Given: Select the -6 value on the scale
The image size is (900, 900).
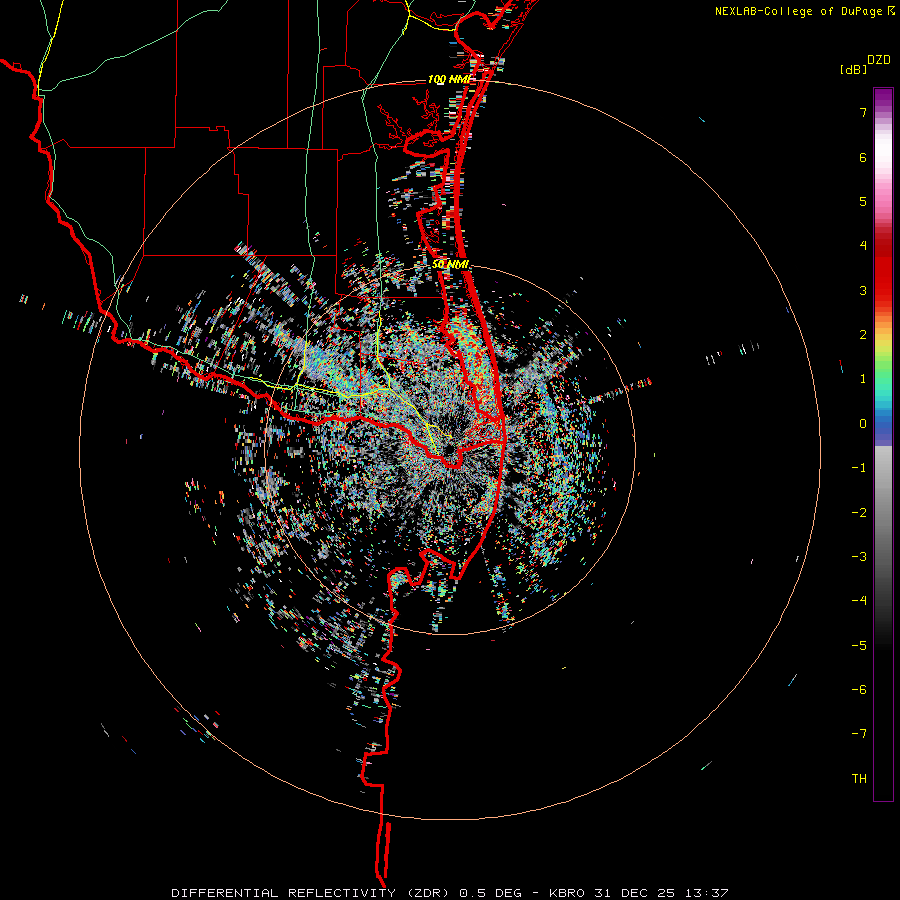Looking at the screenshot, I should coord(859,690).
